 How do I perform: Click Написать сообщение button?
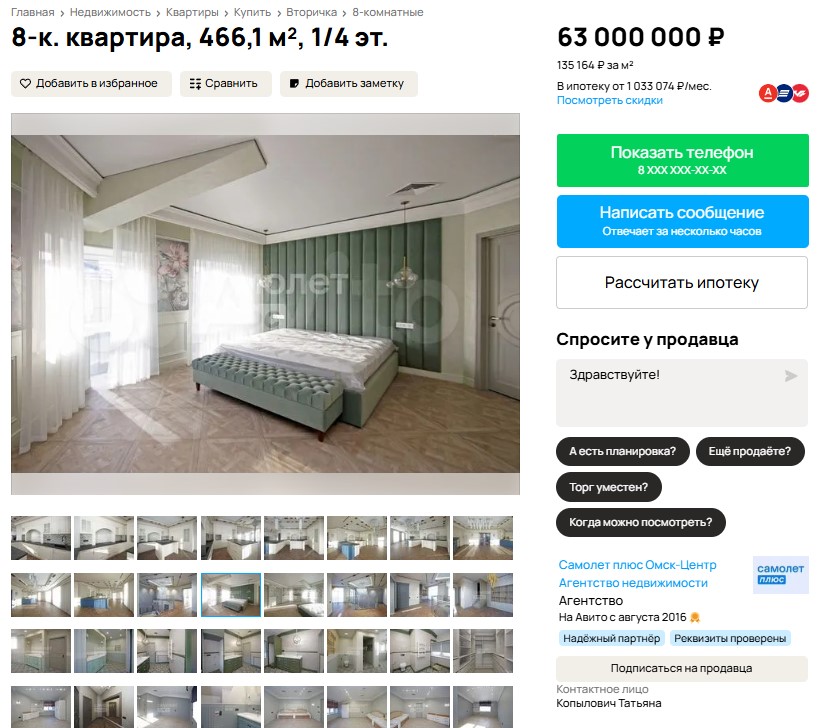click(x=682, y=221)
